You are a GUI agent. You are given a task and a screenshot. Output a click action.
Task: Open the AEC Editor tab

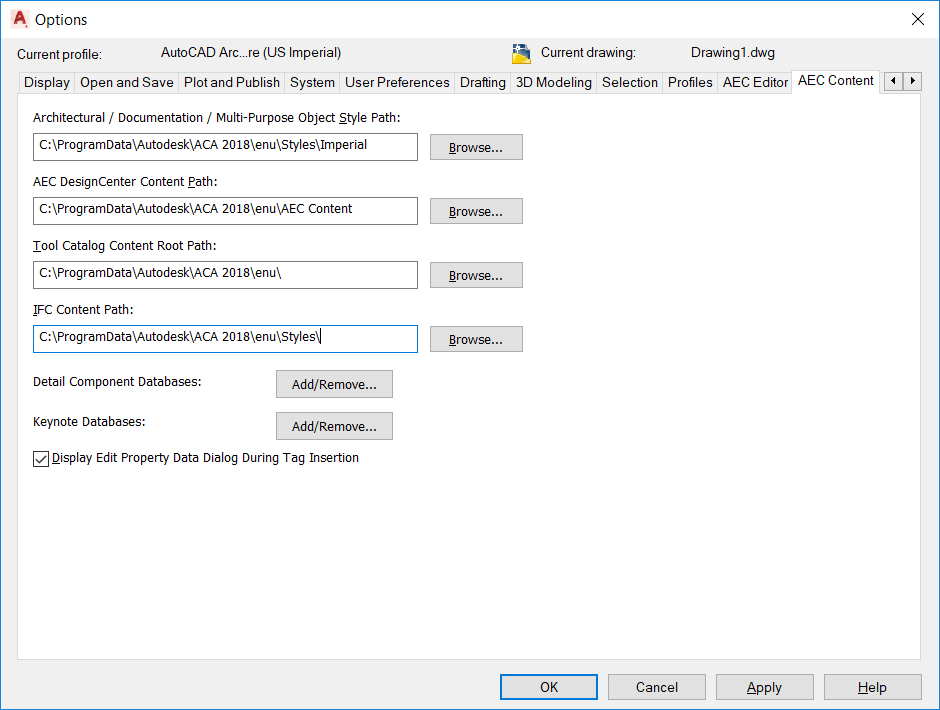point(754,83)
